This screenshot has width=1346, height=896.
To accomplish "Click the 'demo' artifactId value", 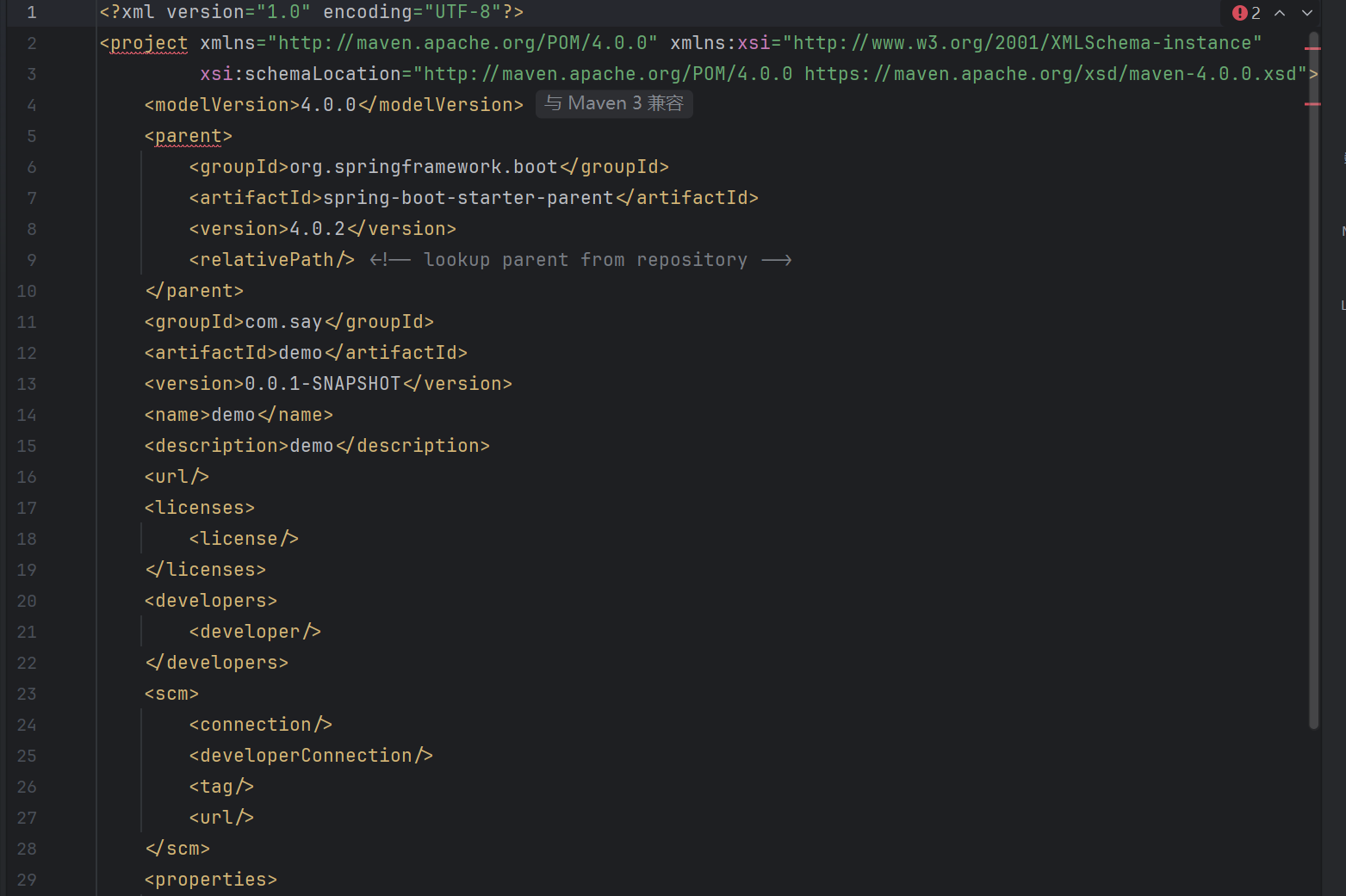I will [x=301, y=353].
